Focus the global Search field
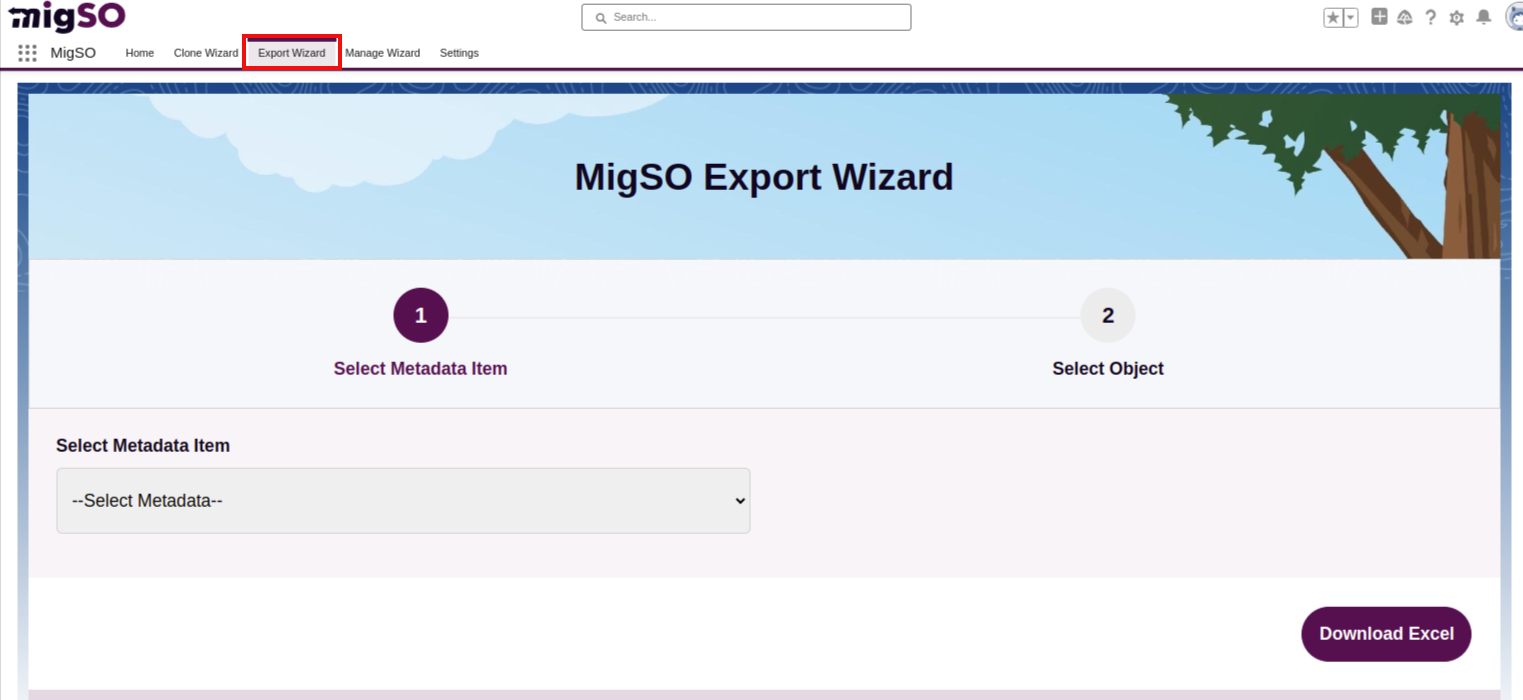 click(x=746, y=17)
